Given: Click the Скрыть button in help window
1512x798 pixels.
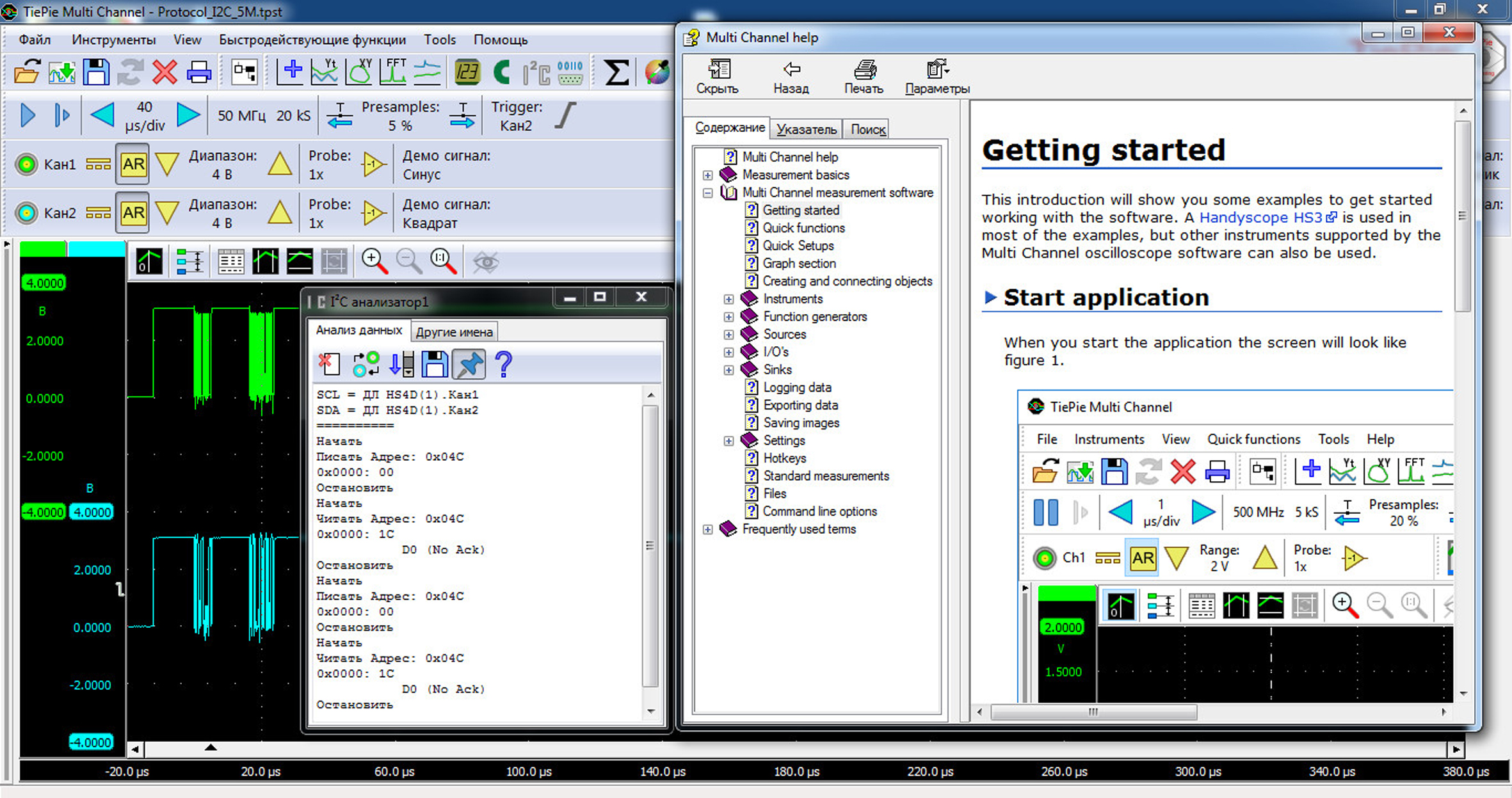Looking at the screenshot, I should click(x=717, y=77).
